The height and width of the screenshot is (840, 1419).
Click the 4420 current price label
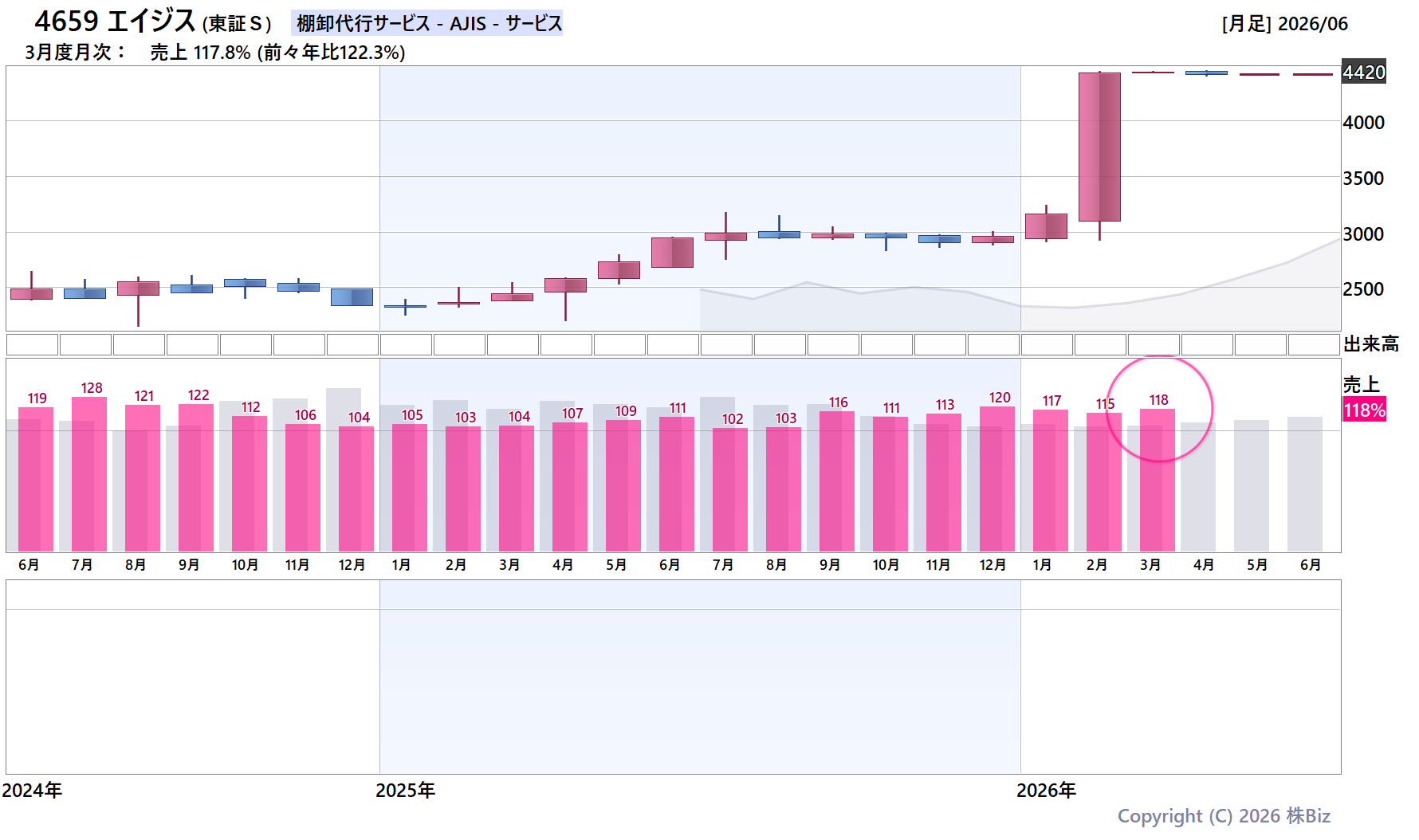pos(1364,72)
